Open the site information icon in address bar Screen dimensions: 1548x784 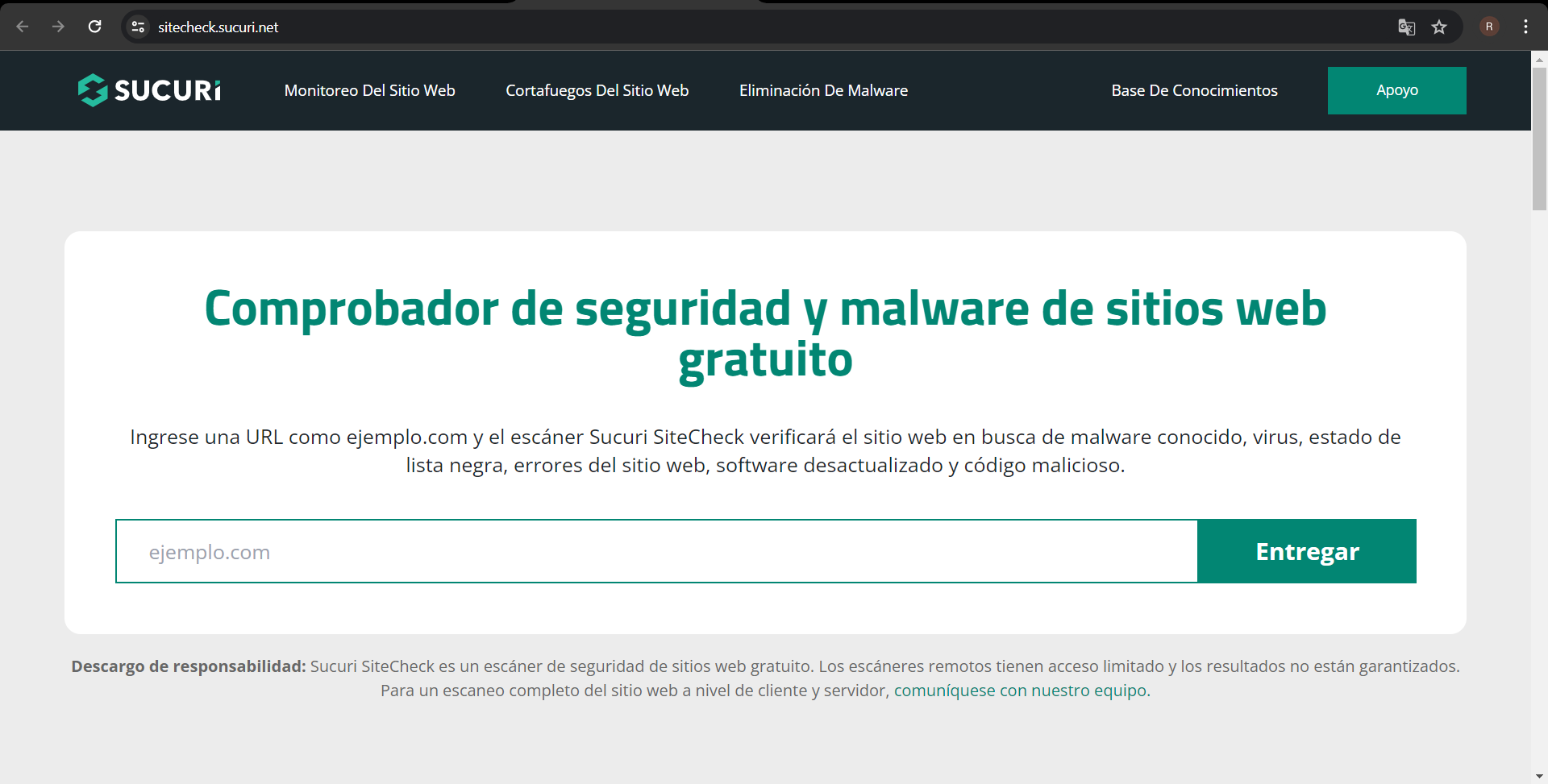click(137, 27)
